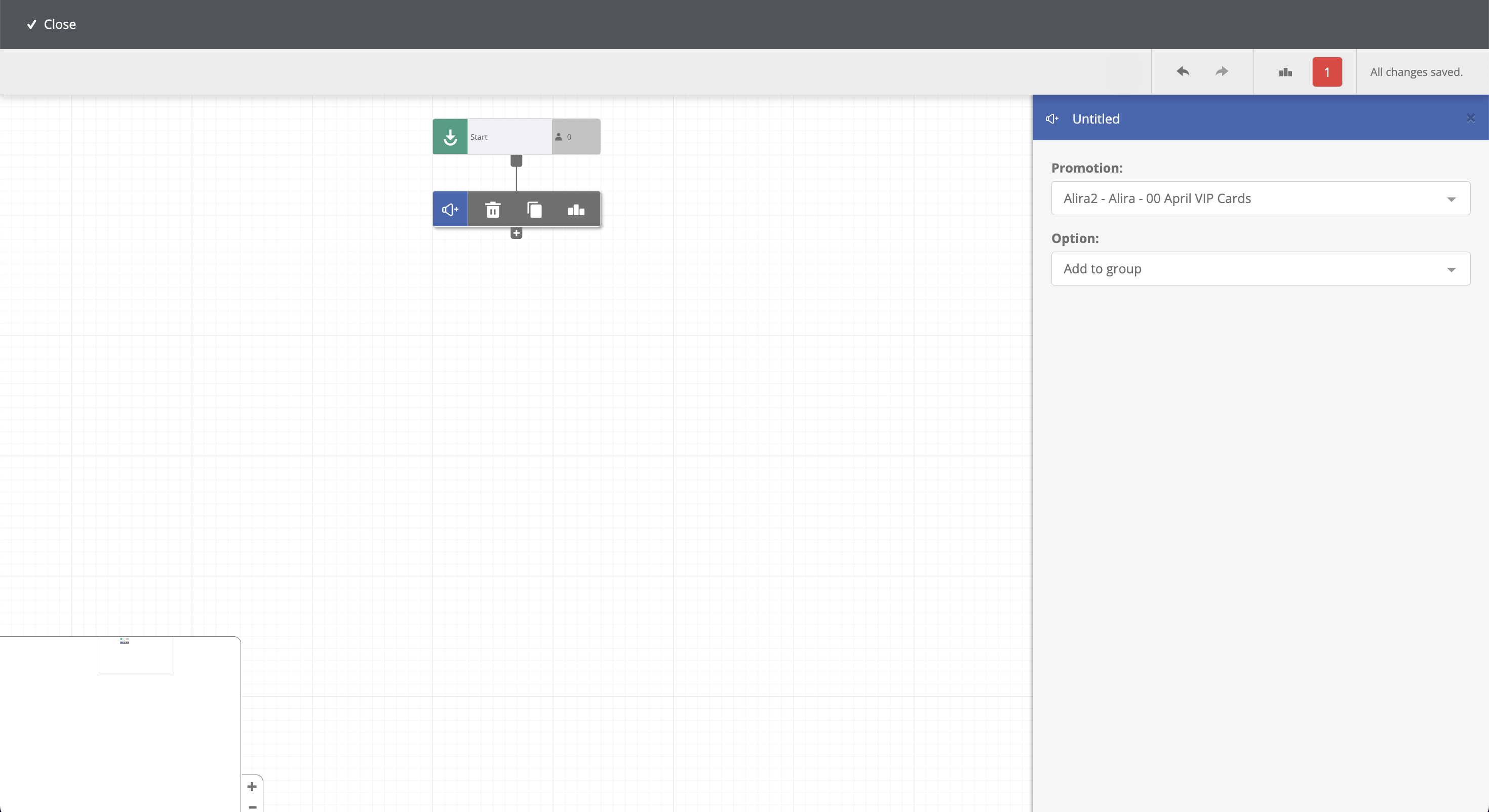Close the Untitled side panel

click(x=1470, y=118)
